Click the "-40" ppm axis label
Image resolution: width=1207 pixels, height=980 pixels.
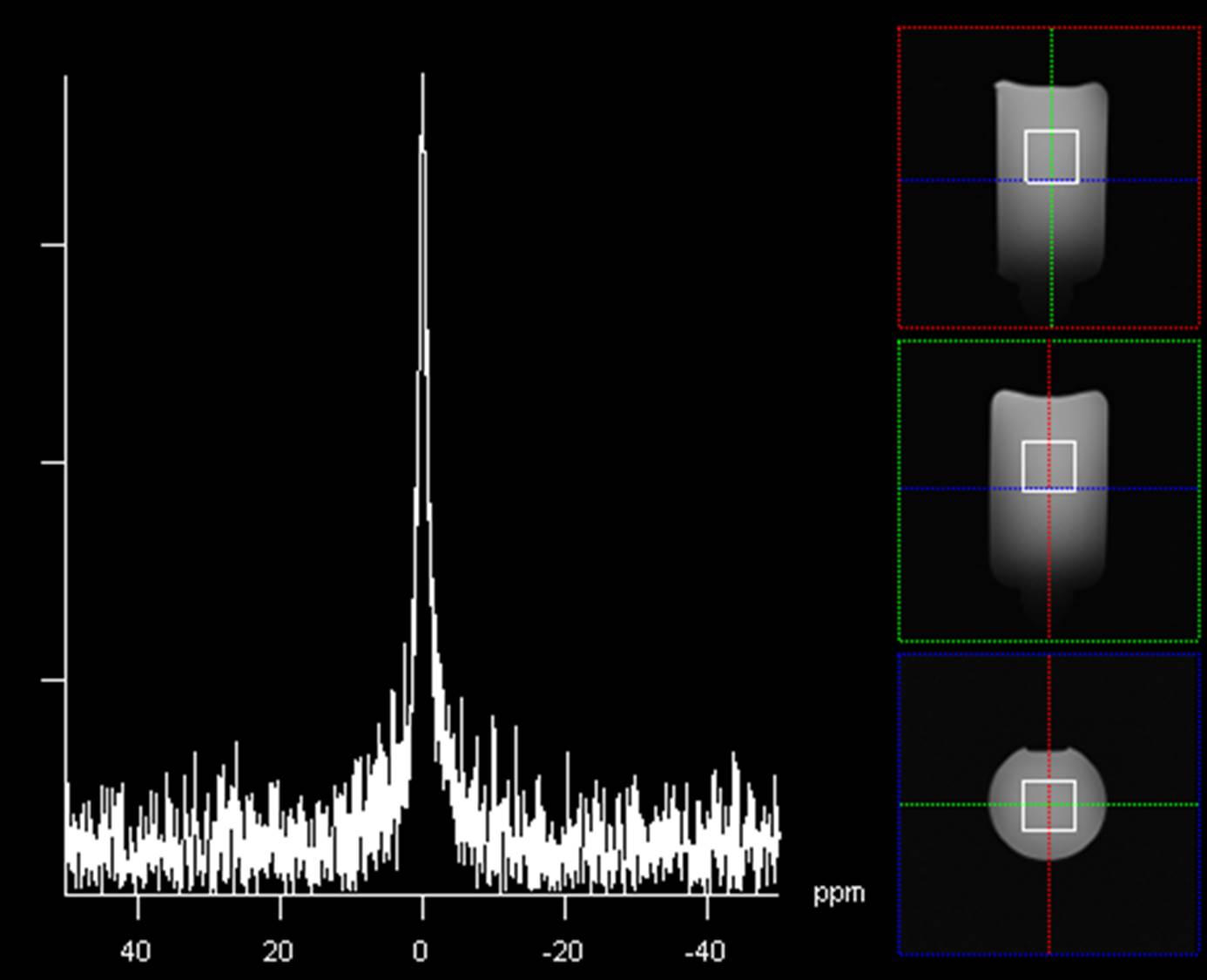point(705,951)
